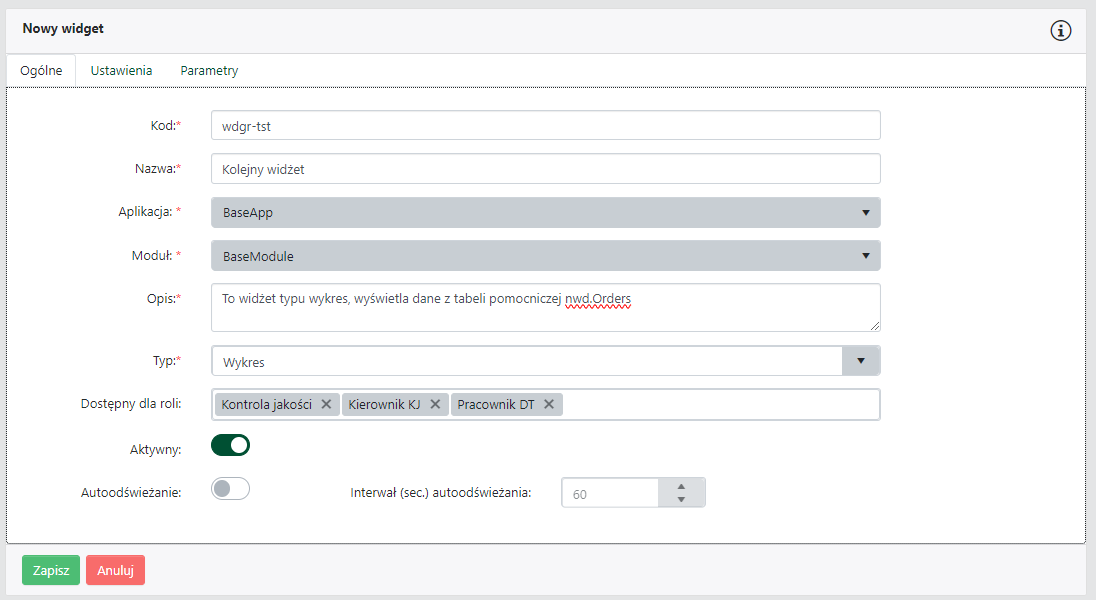Open the Parametry tab
This screenshot has height=600, width=1096.
pos(209,71)
